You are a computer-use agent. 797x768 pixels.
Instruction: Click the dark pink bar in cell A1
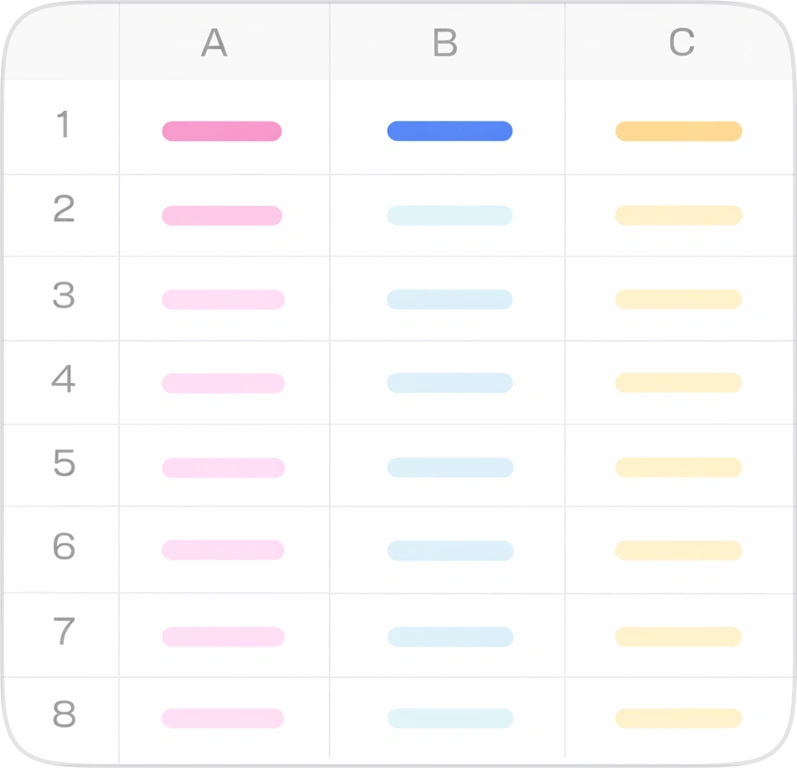tap(222, 131)
